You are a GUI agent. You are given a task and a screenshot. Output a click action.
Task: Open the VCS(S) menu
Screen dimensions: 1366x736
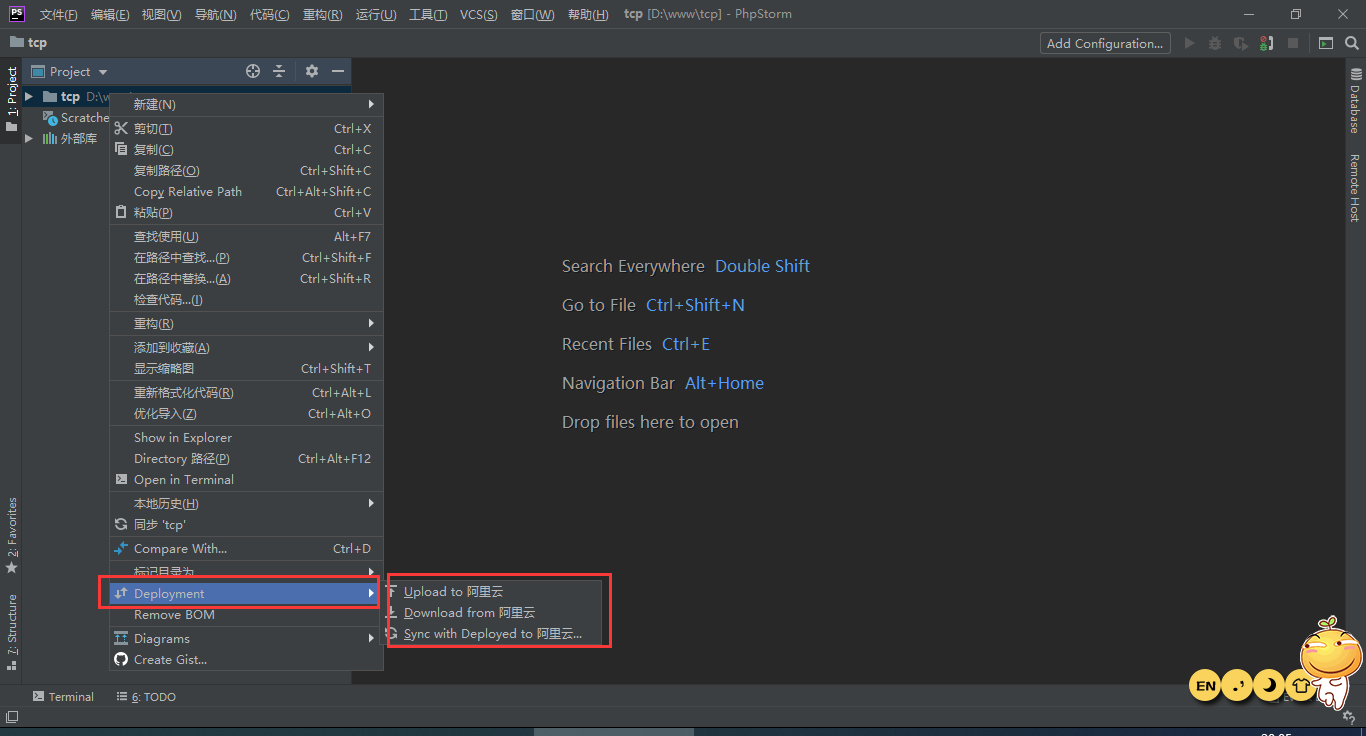pyautogui.click(x=479, y=14)
